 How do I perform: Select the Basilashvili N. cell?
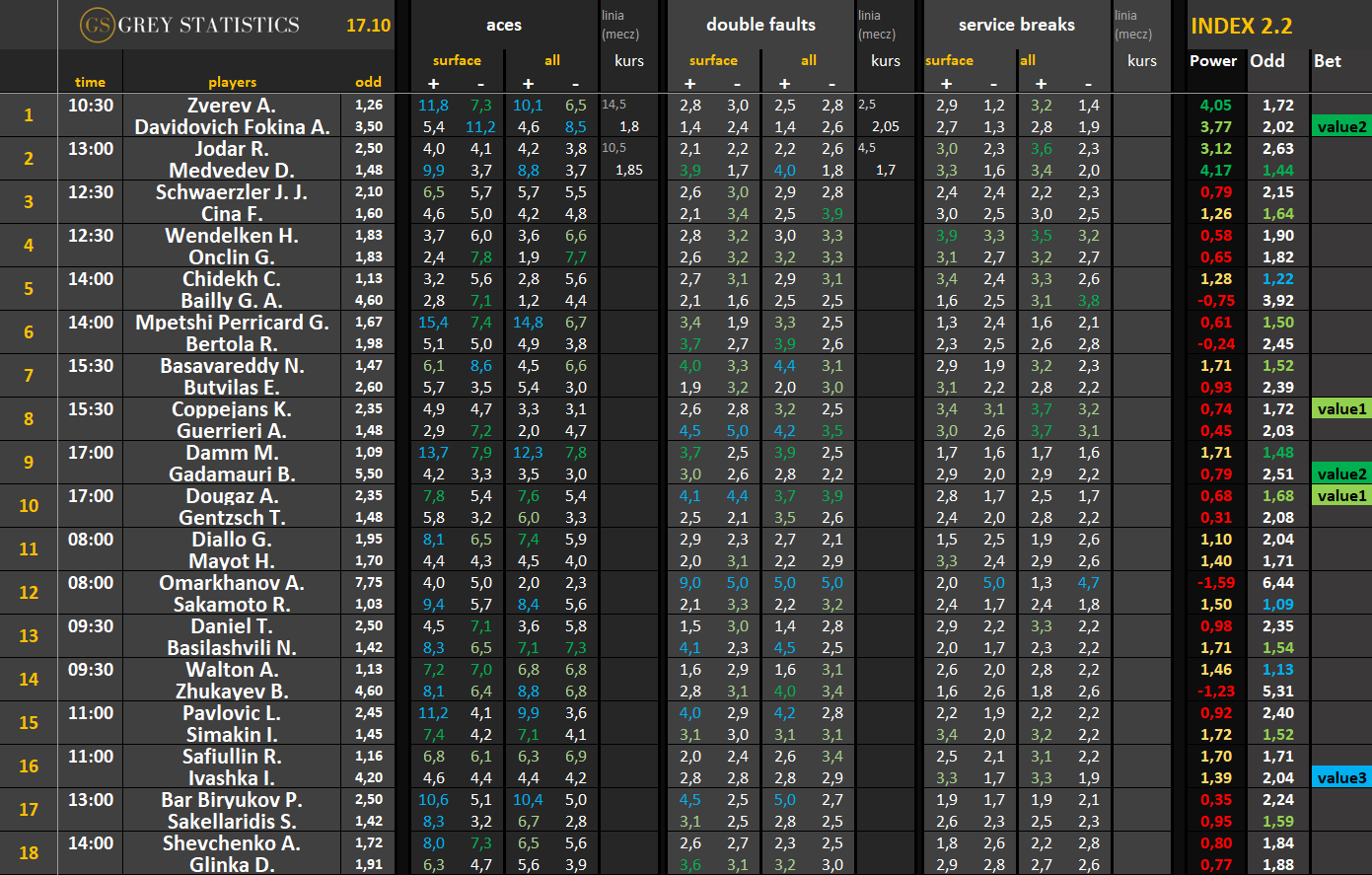232,648
